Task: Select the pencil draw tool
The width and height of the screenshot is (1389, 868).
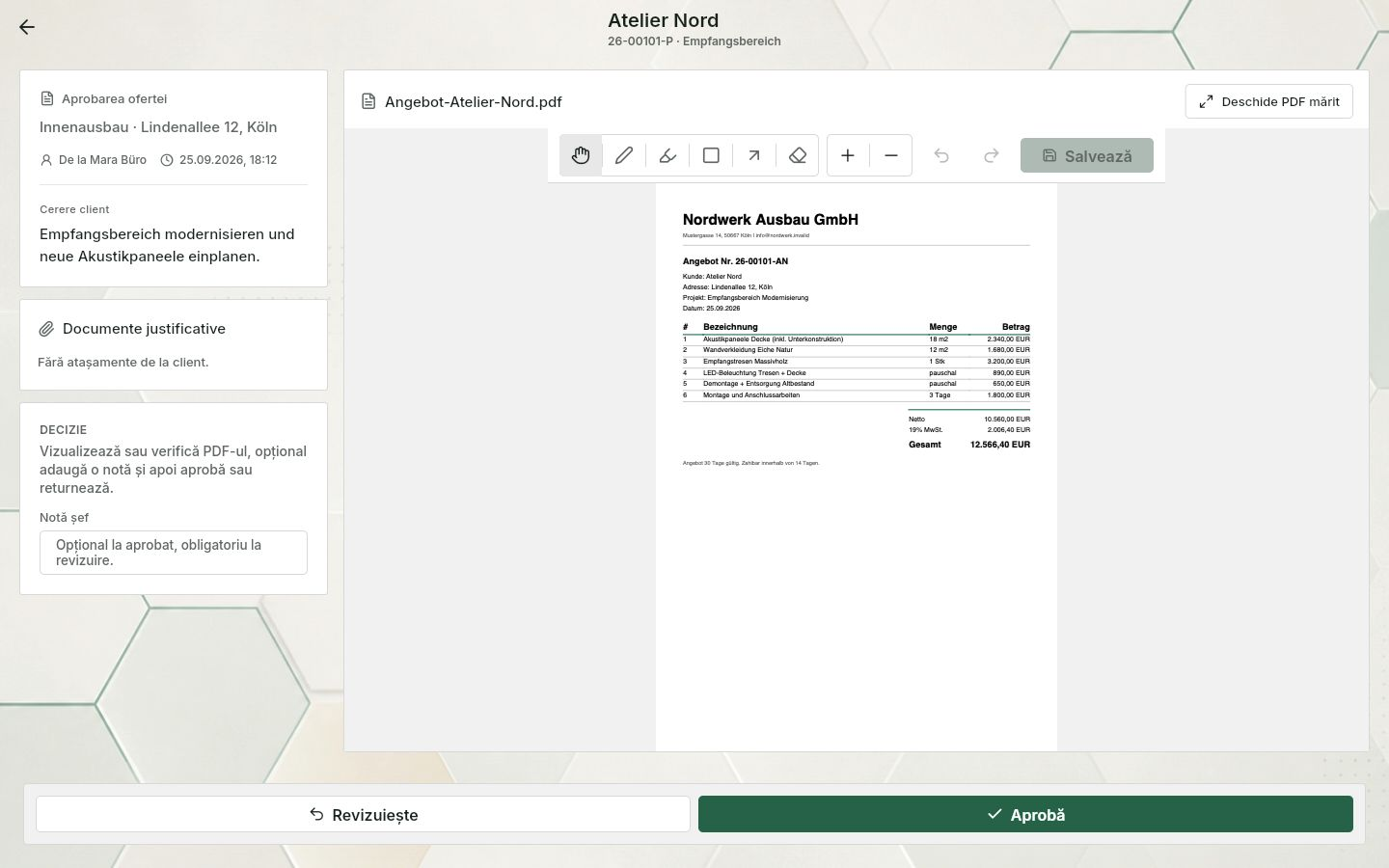Action: (x=624, y=155)
